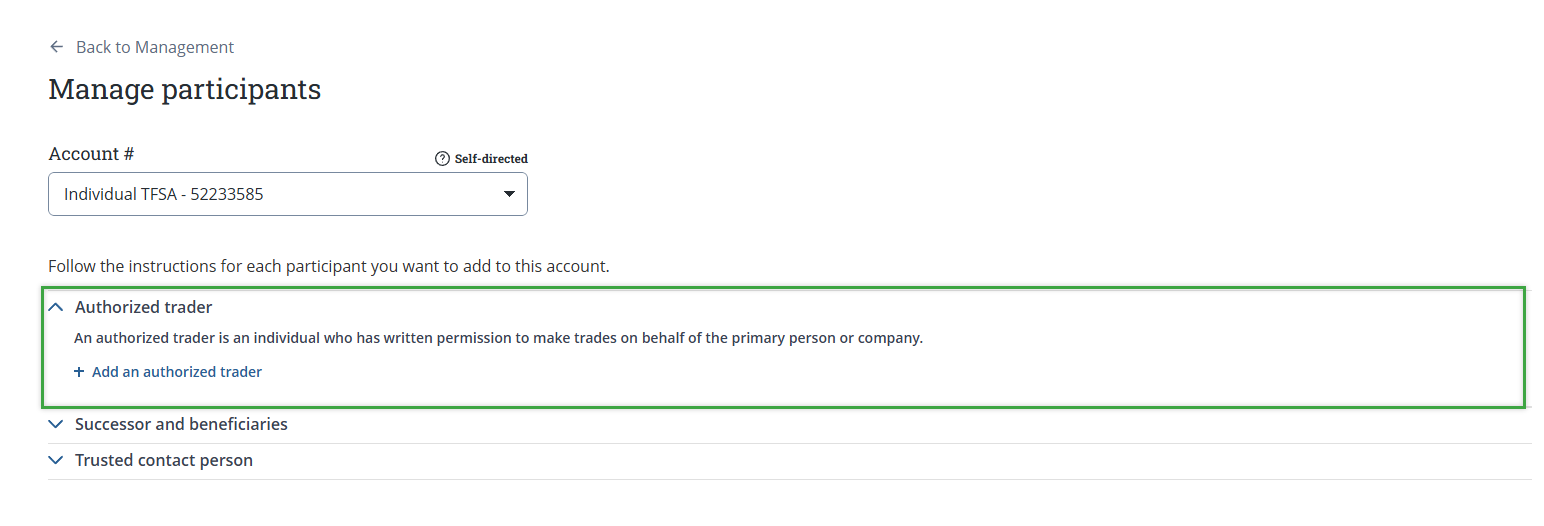Open the Account # dropdown box
1544x526 pixels.
287,194
